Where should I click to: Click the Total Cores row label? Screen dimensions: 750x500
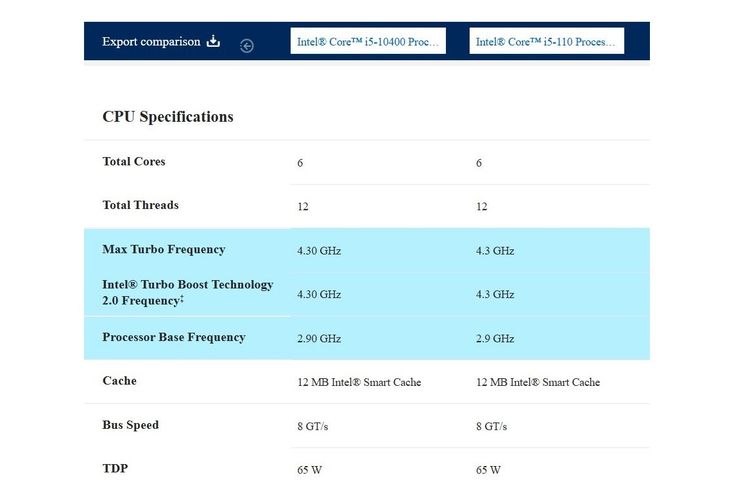click(x=134, y=162)
